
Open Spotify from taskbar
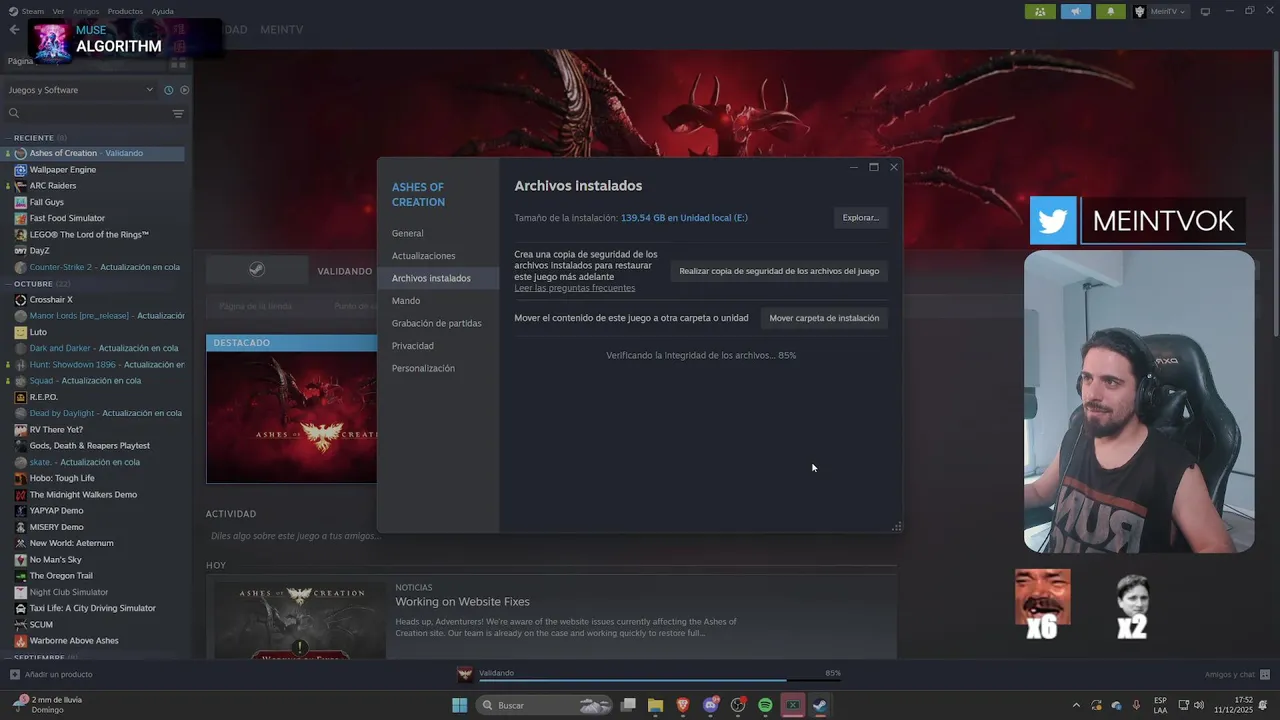pyautogui.click(x=765, y=705)
